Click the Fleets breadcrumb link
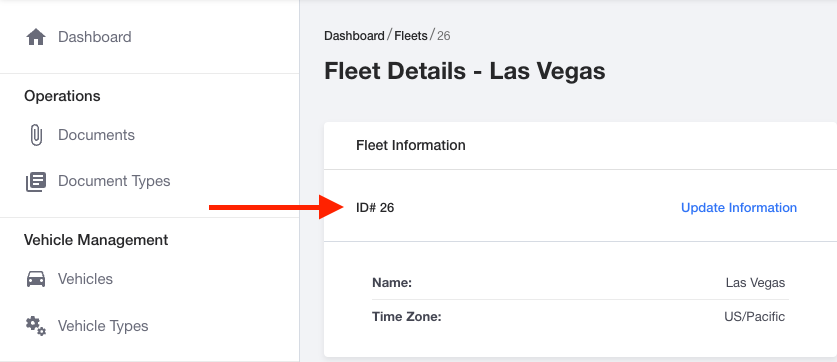The image size is (837, 362). pyautogui.click(x=411, y=36)
